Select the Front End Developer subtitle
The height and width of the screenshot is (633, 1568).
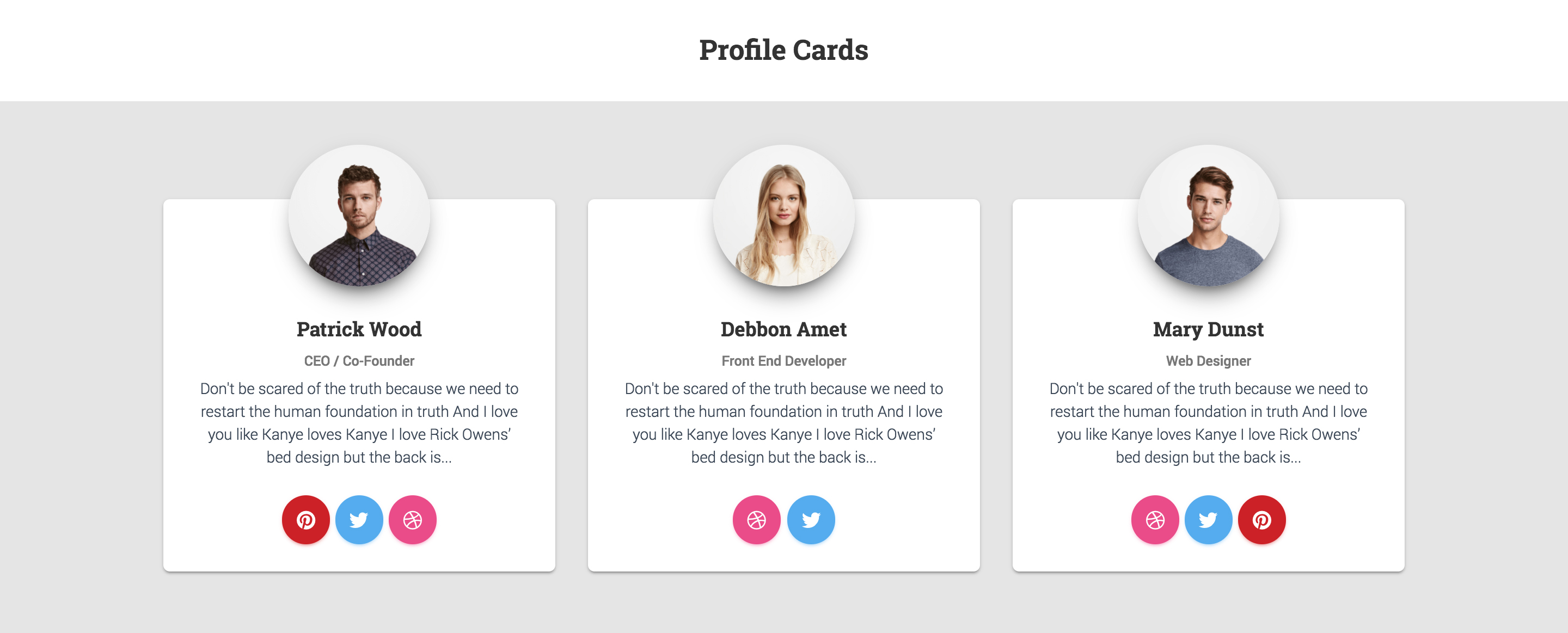point(784,361)
